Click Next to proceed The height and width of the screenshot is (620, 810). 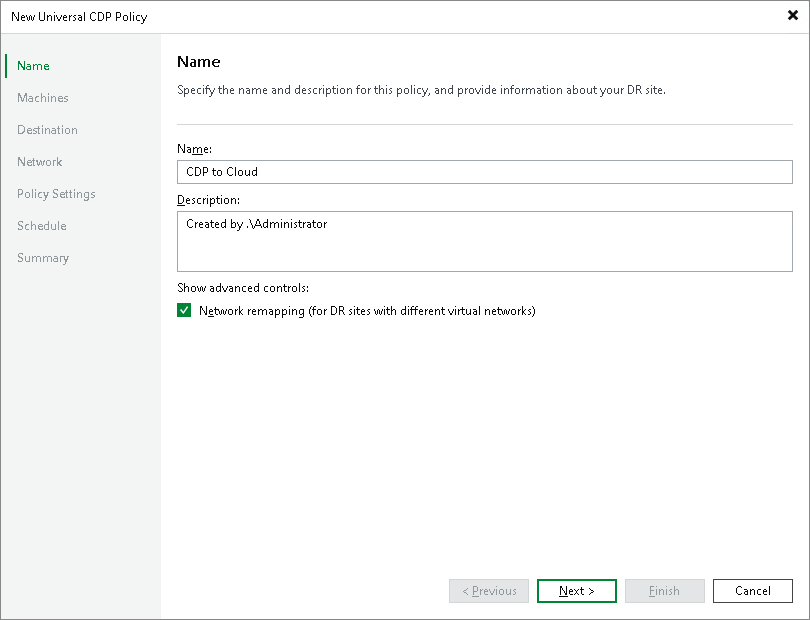(x=576, y=590)
